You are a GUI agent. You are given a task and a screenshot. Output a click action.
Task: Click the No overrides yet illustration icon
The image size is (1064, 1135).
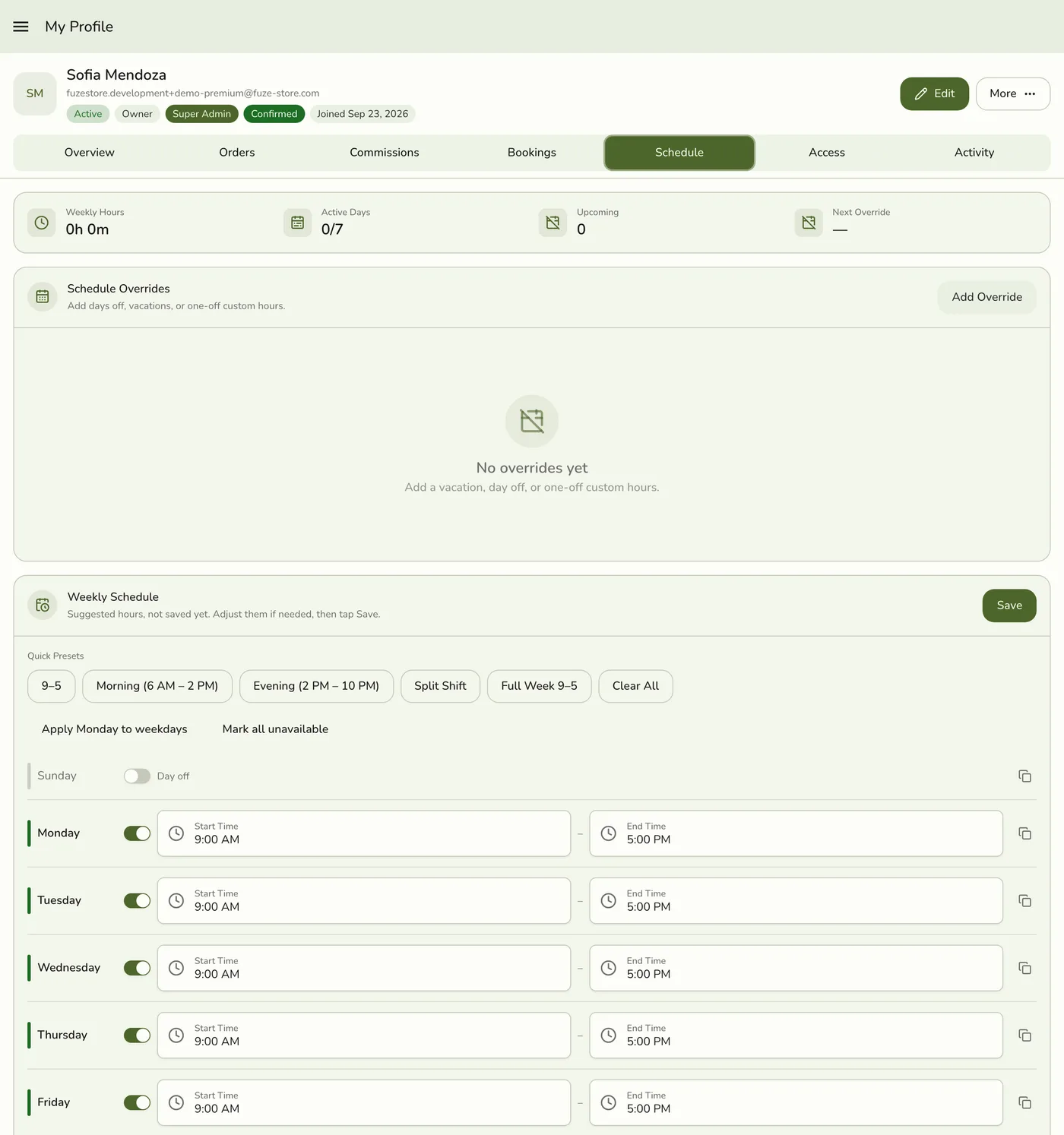[x=532, y=421]
